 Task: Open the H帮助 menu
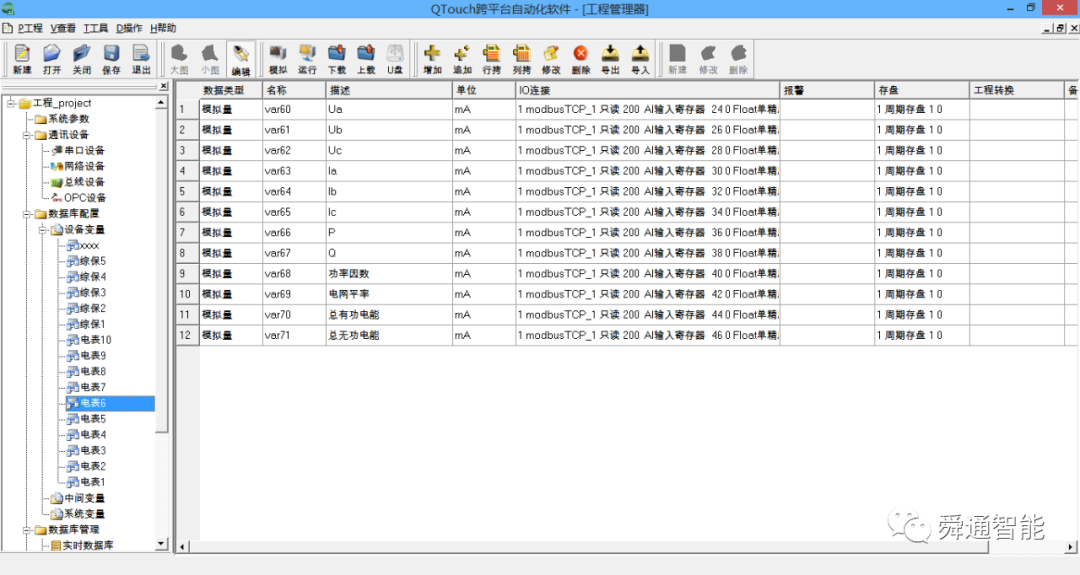click(x=163, y=28)
